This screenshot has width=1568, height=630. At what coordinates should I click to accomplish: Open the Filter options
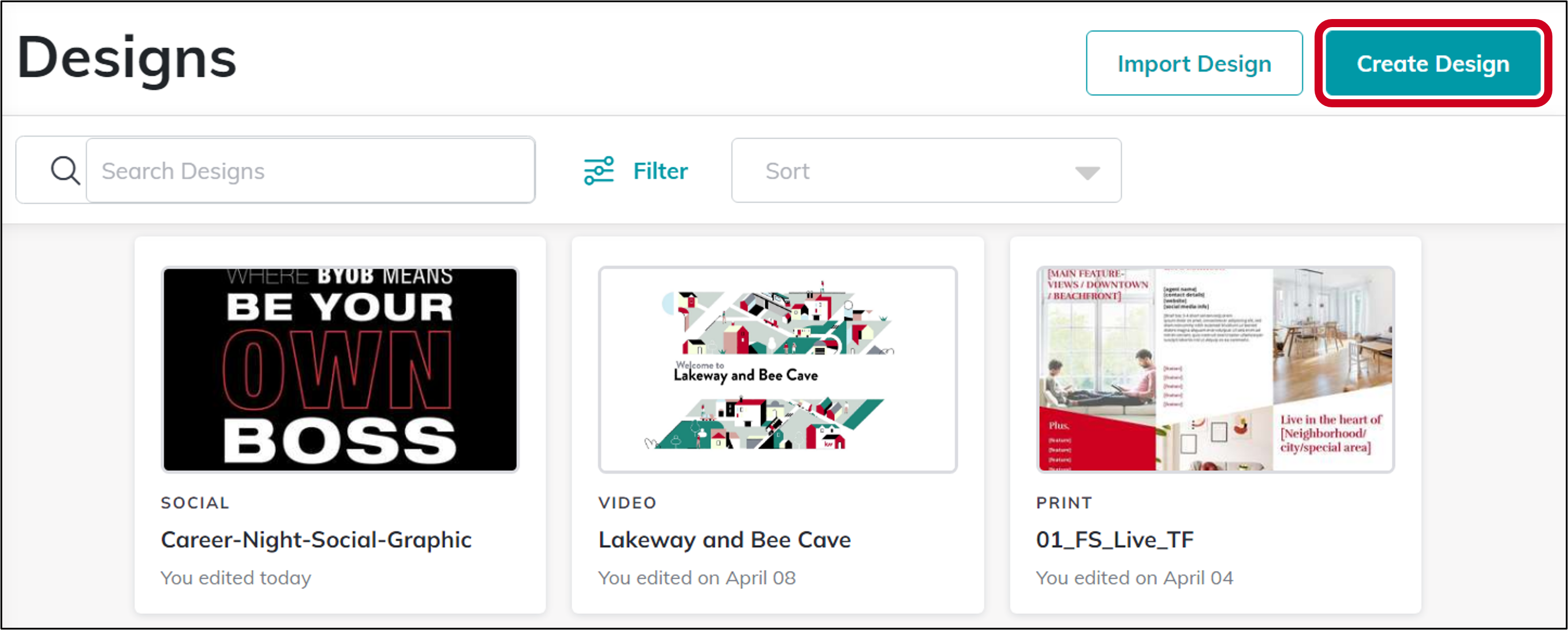click(x=660, y=171)
